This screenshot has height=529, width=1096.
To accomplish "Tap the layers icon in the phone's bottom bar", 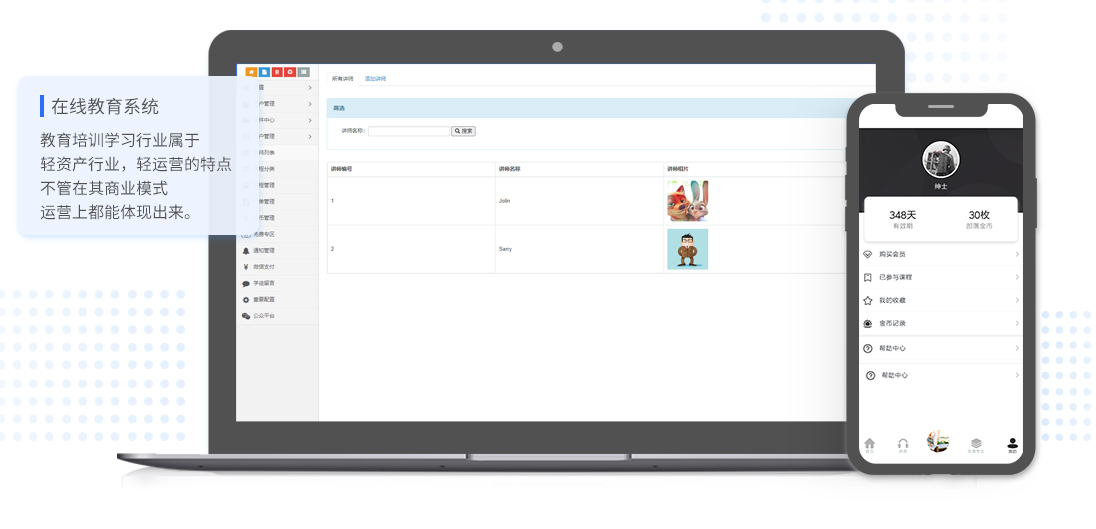I will pyautogui.click(x=976, y=443).
